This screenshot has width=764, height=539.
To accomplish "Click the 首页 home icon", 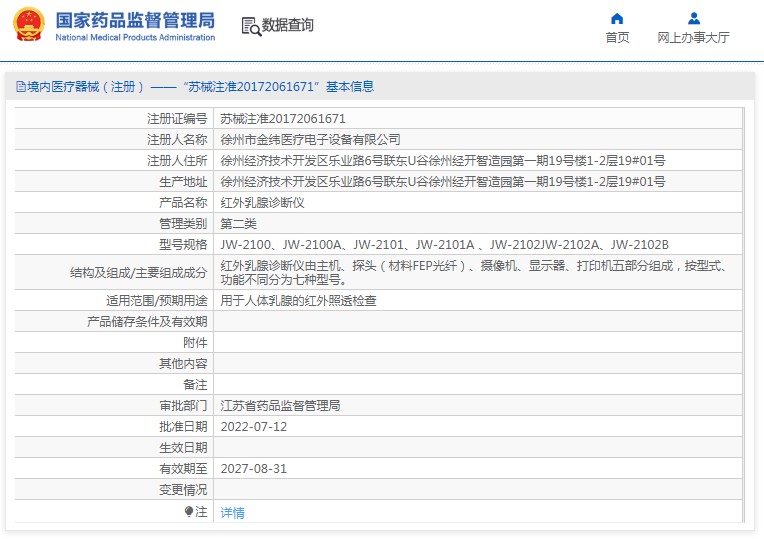I will (x=617, y=19).
